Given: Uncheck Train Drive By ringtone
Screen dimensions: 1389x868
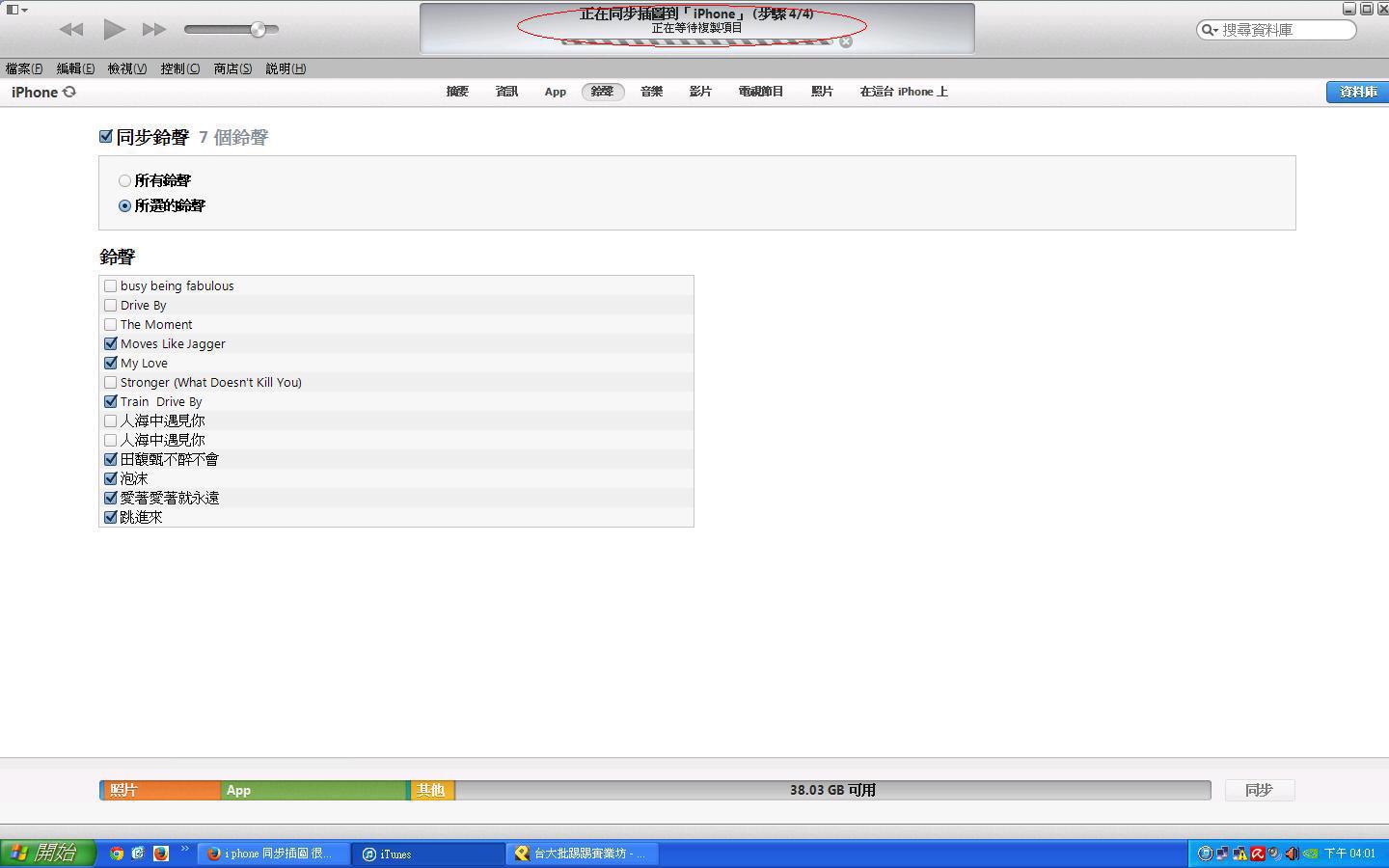Looking at the screenshot, I should point(110,401).
